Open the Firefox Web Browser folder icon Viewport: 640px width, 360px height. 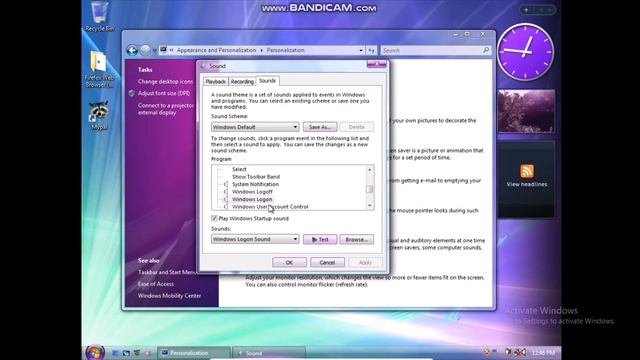click(x=99, y=69)
